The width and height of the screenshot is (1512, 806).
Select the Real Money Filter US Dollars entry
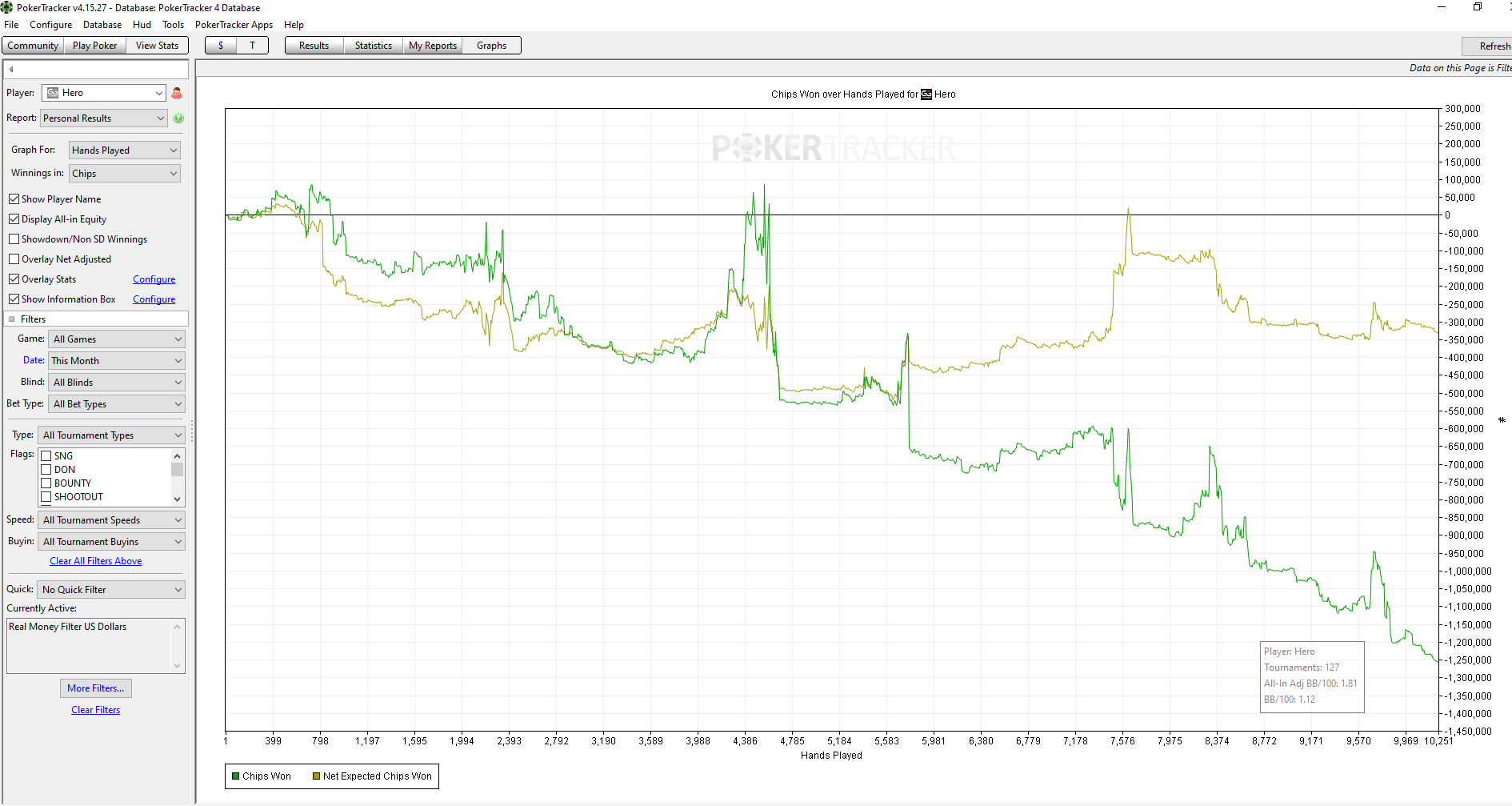[x=68, y=627]
